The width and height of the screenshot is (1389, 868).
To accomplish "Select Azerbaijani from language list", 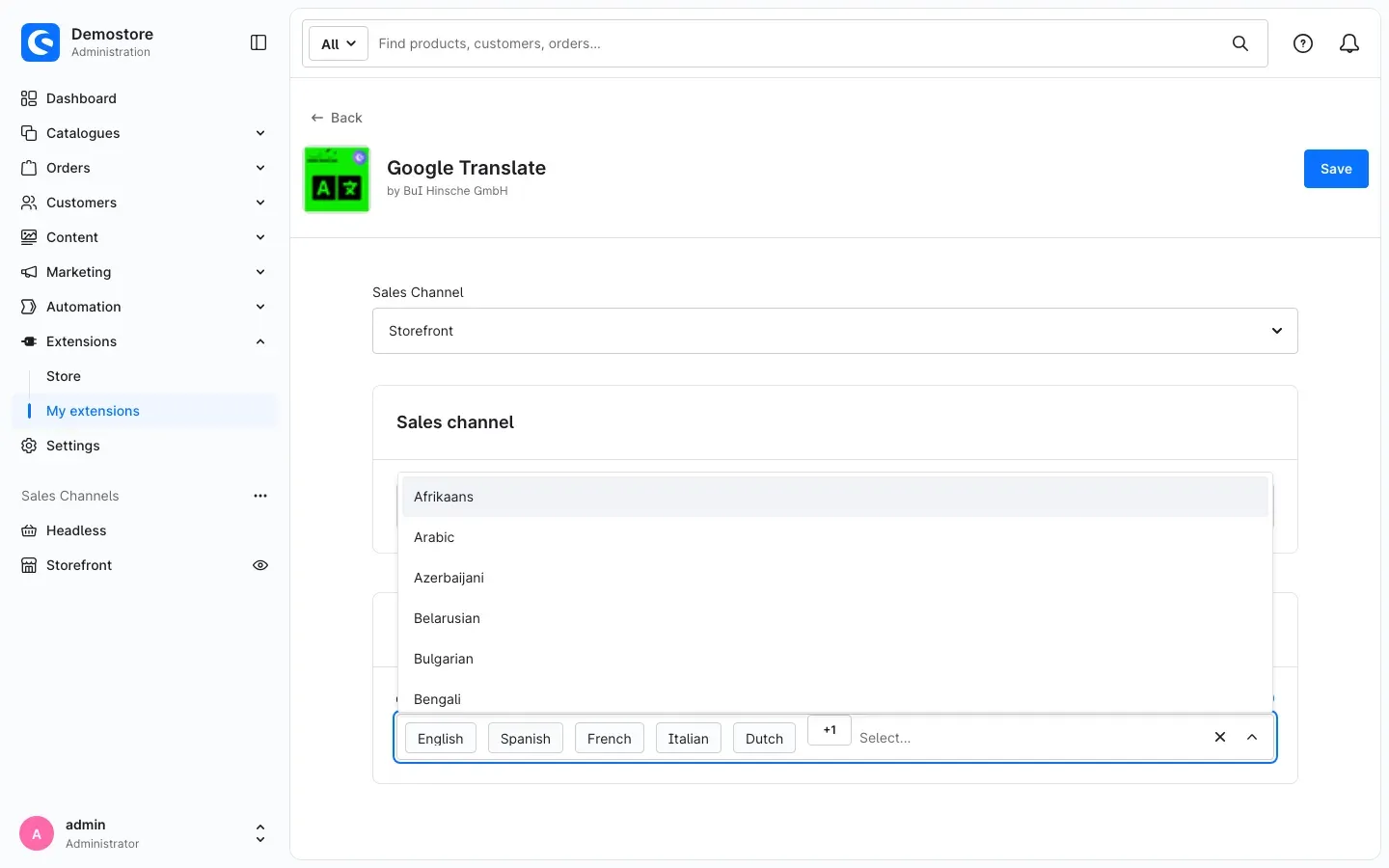I will point(835,578).
